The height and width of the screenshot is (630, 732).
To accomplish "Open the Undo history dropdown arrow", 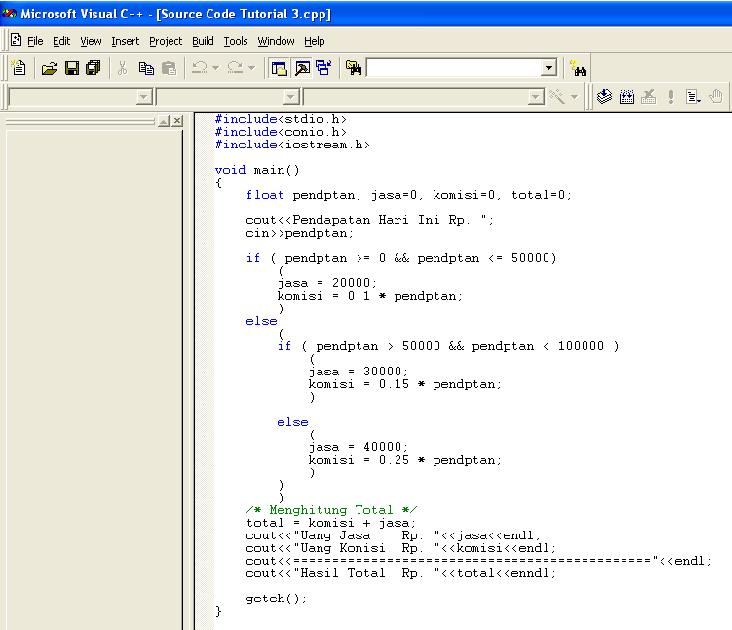I will (x=215, y=68).
